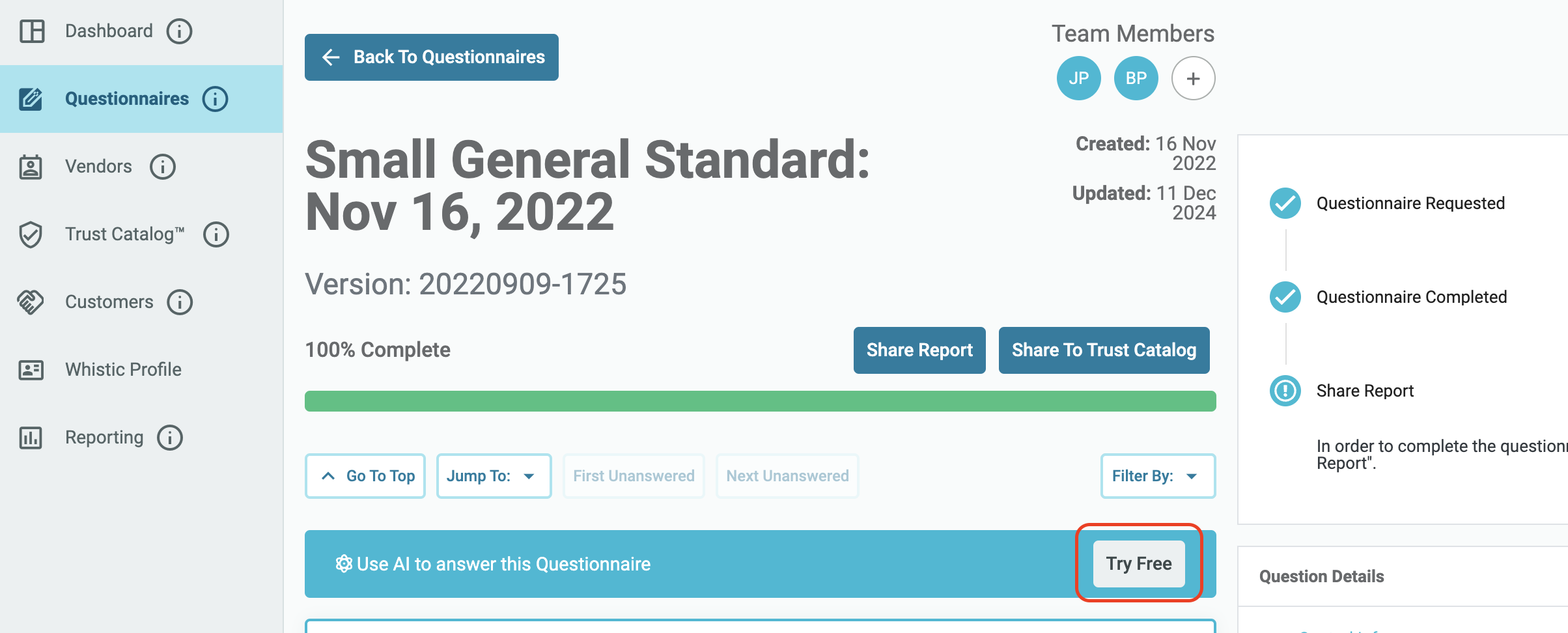
Task: Click the Trust Catalog shield icon
Action: [x=31, y=234]
